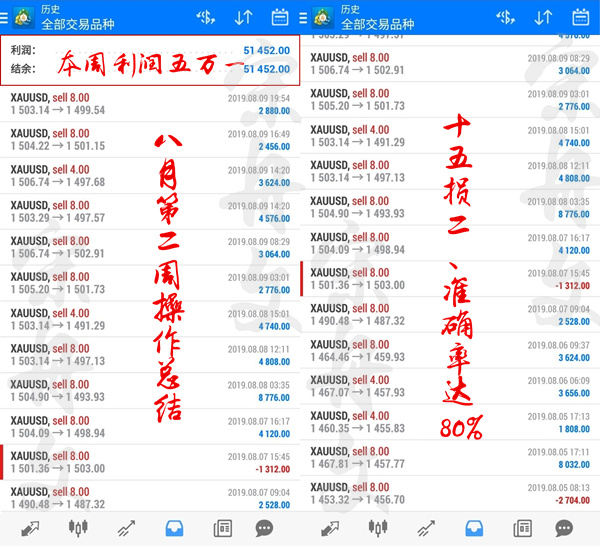
Task: Open the 2 528.00 profit trade in right screenshot
Action: tap(450, 315)
